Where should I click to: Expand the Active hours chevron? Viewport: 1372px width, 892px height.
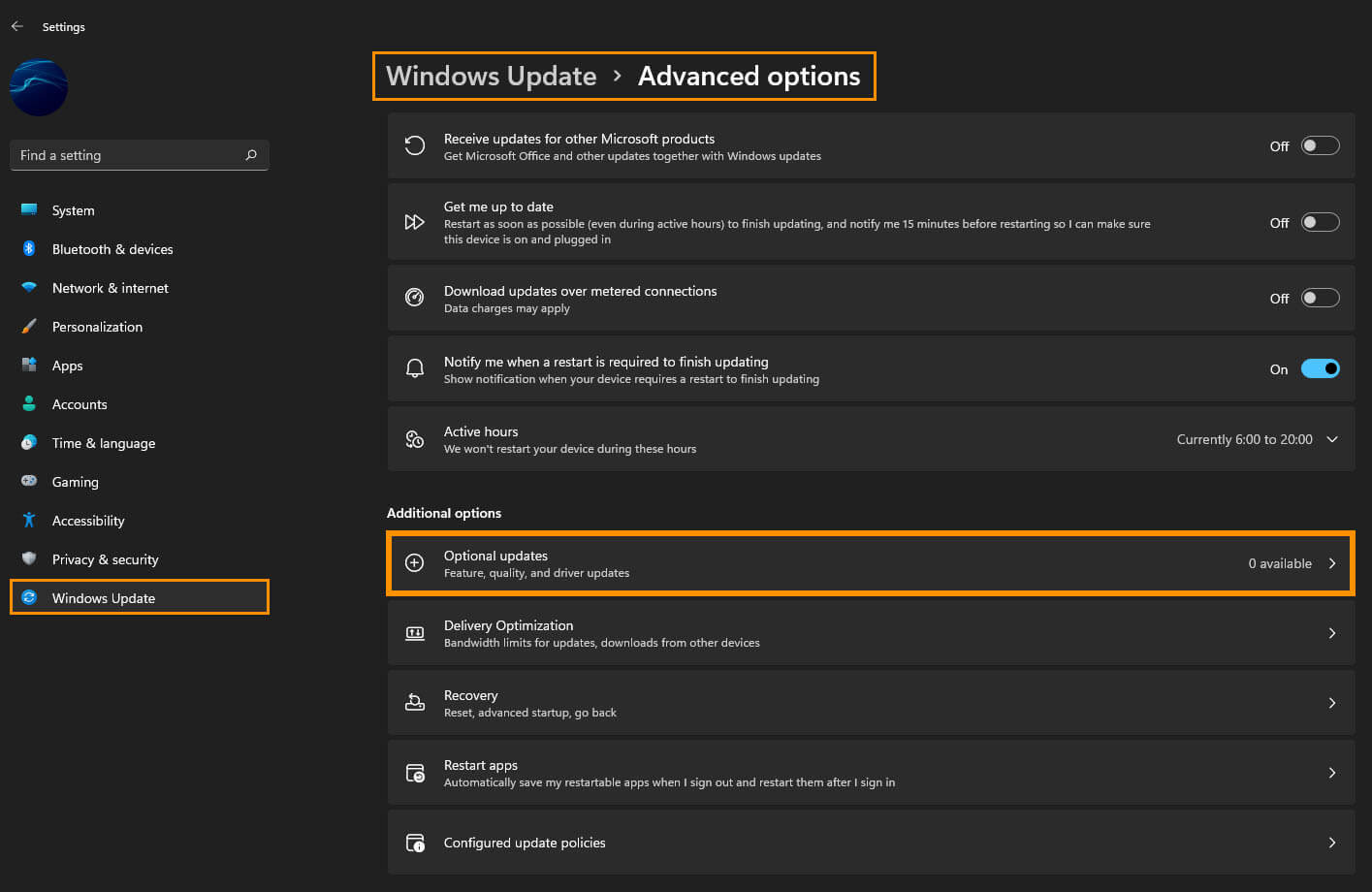click(1332, 439)
